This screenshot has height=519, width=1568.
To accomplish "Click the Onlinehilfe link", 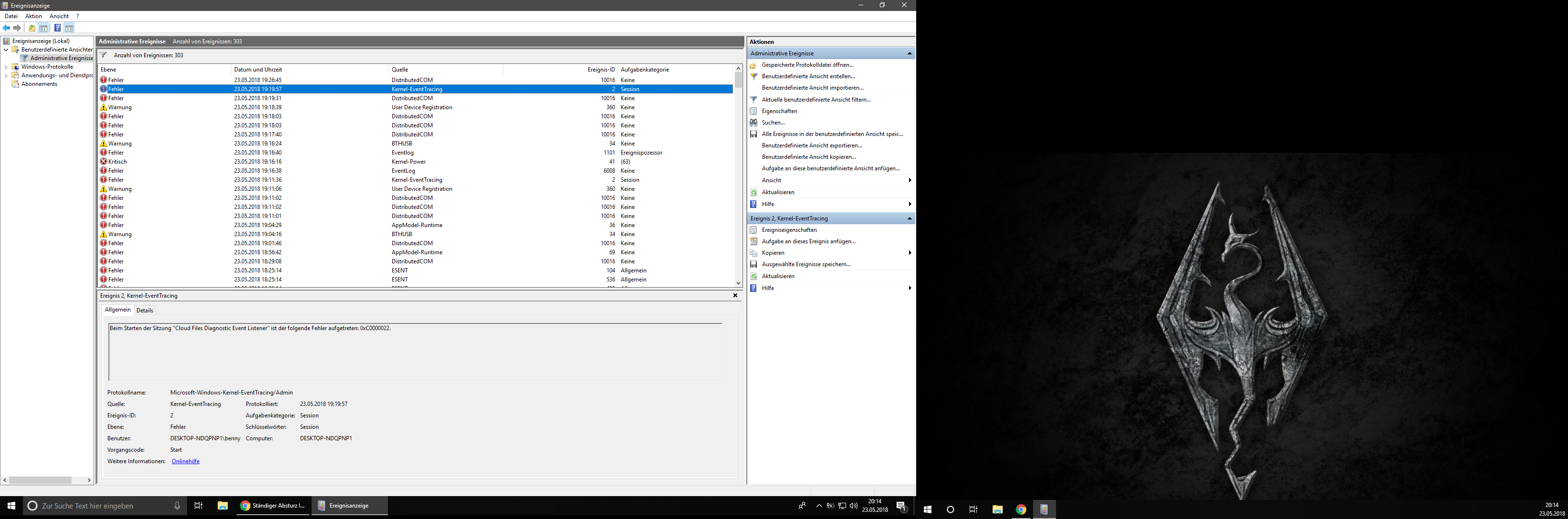I will [186, 461].
